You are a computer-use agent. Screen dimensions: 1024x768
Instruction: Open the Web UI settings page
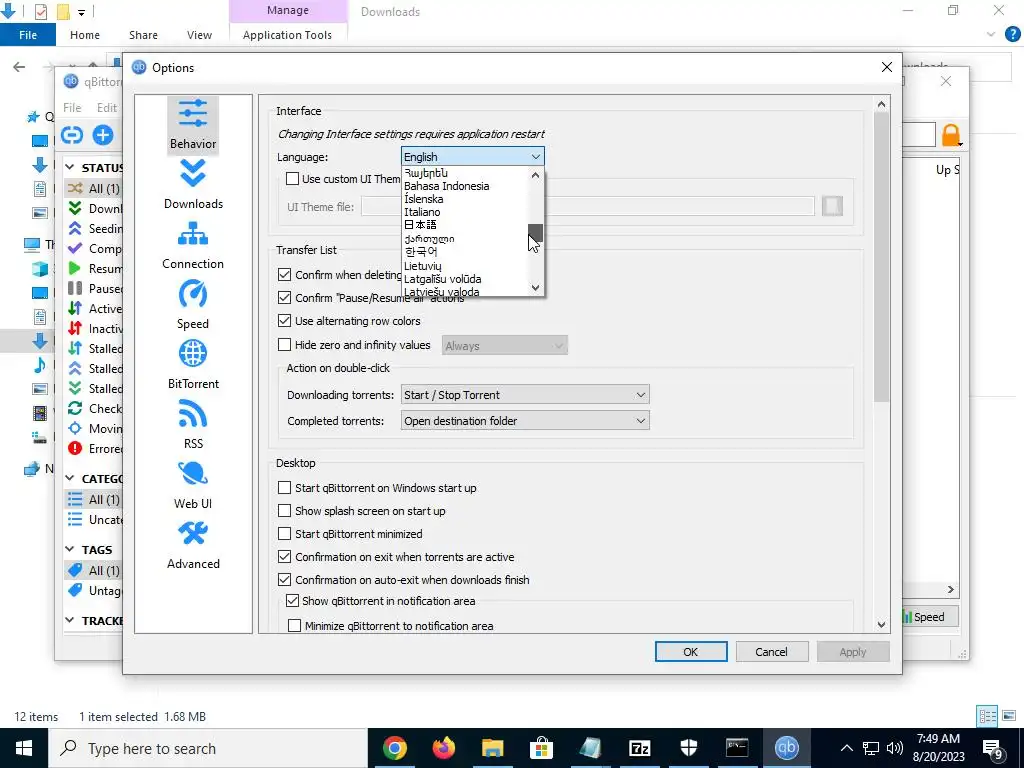pyautogui.click(x=193, y=485)
